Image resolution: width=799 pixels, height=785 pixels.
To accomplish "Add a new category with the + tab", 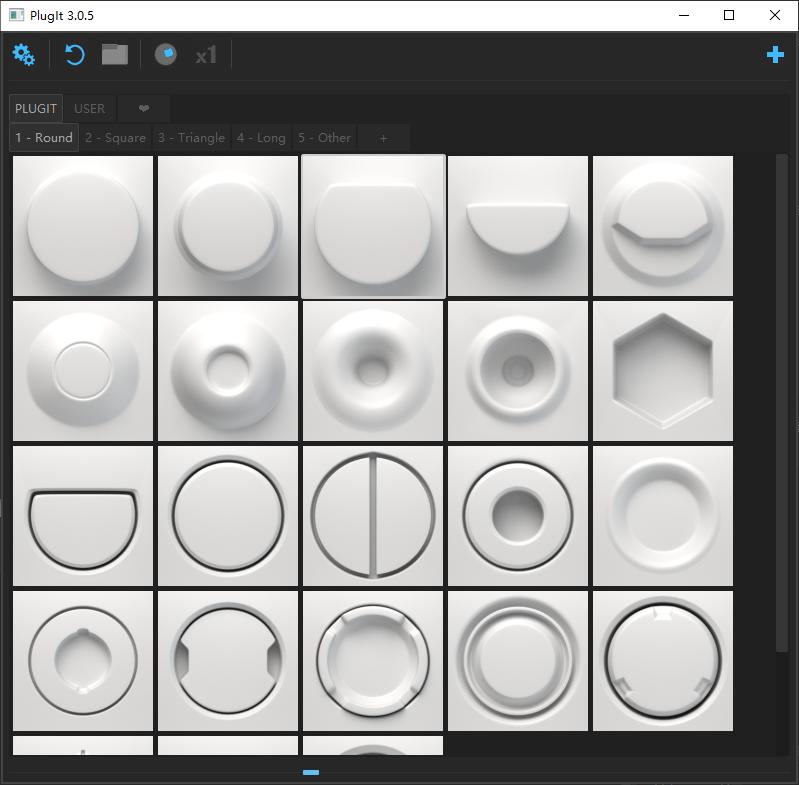I will pyautogui.click(x=383, y=138).
